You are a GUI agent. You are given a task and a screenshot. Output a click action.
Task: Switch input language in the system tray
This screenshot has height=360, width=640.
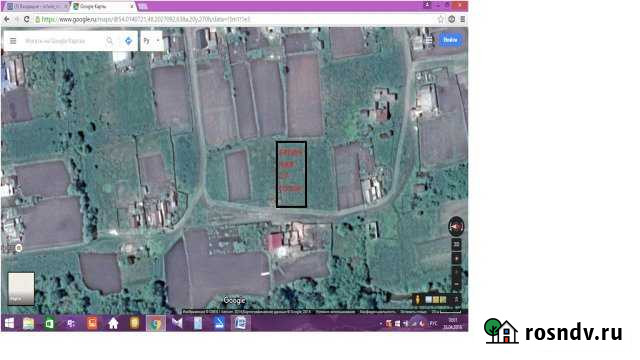(x=433, y=324)
